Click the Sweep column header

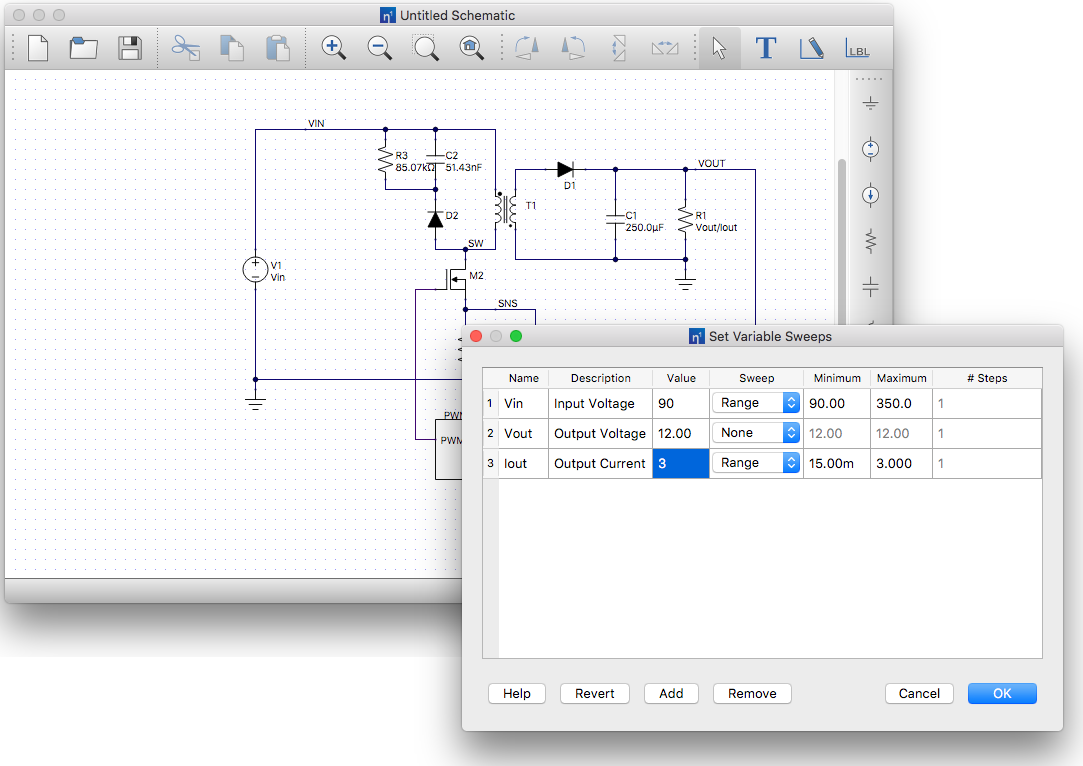756,378
